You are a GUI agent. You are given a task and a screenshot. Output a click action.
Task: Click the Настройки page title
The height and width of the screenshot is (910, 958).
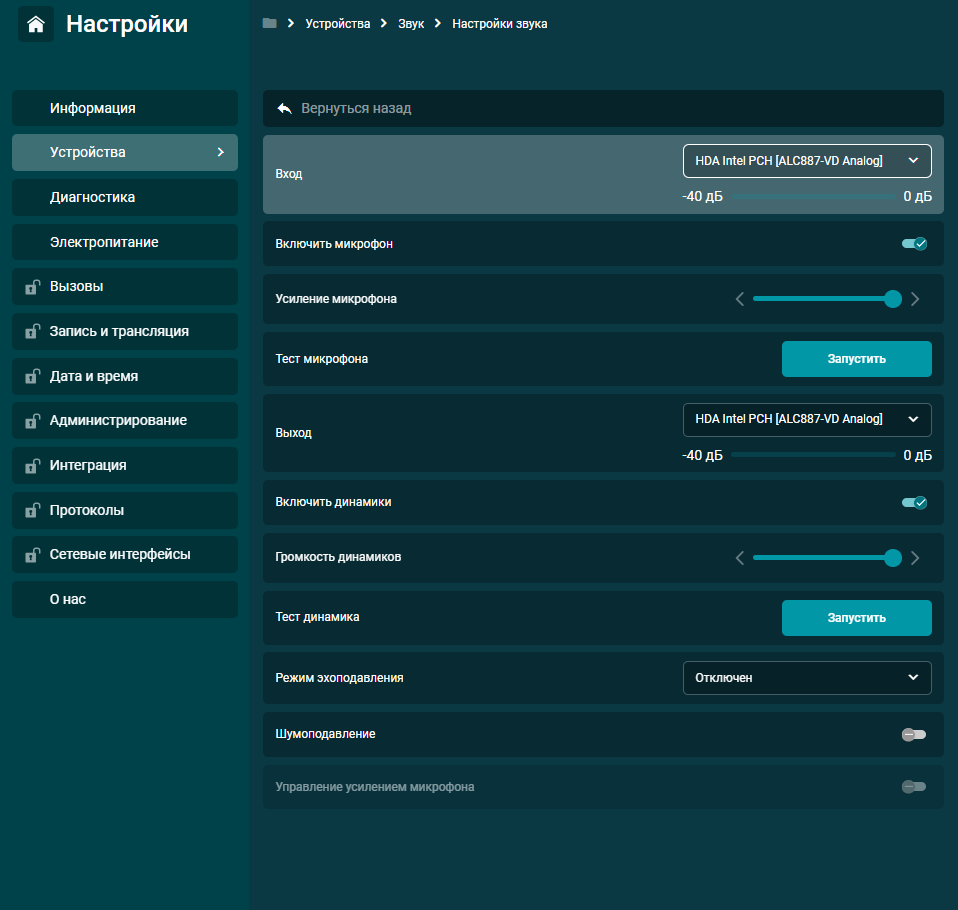pyautogui.click(x=126, y=24)
